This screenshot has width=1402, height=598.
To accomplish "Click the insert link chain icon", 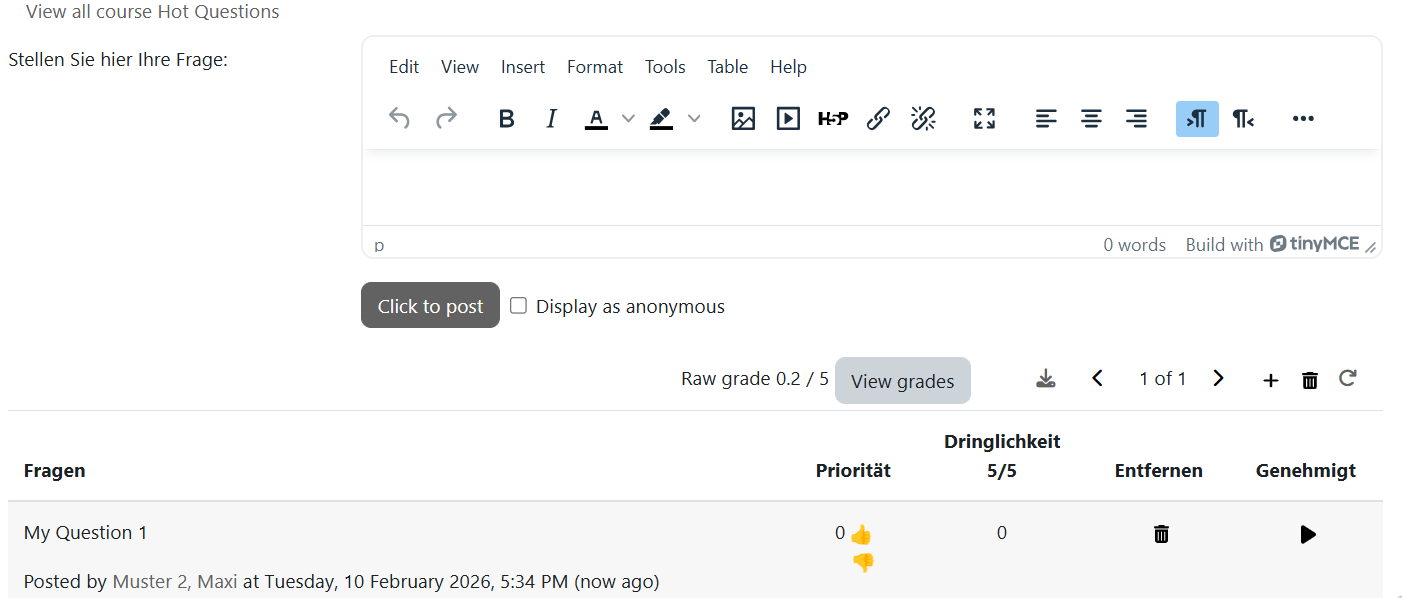I will point(878,119).
